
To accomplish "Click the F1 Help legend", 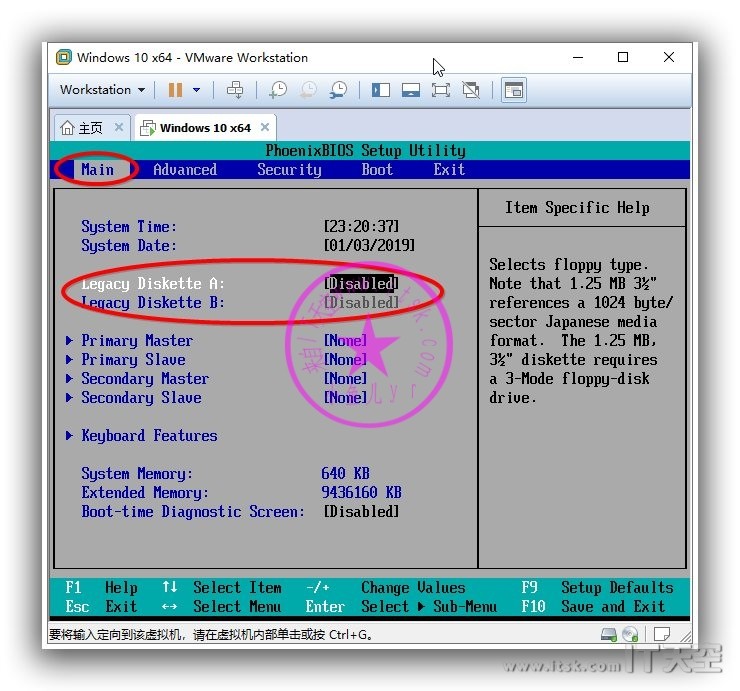I will pos(101,588).
